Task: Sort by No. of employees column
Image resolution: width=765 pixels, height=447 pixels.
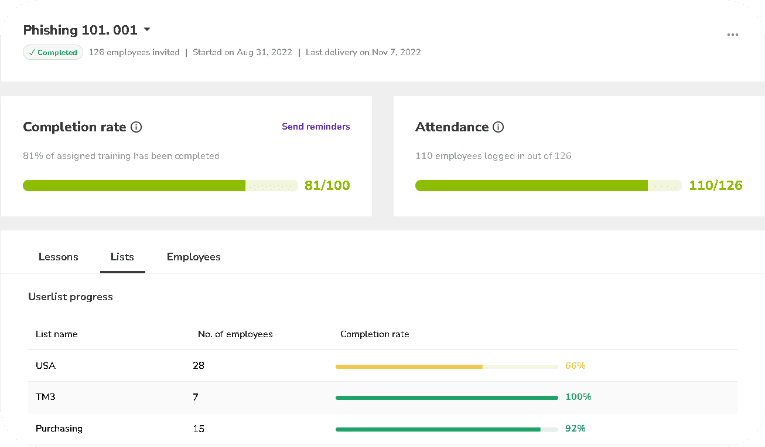Action: tap(232, 334)
